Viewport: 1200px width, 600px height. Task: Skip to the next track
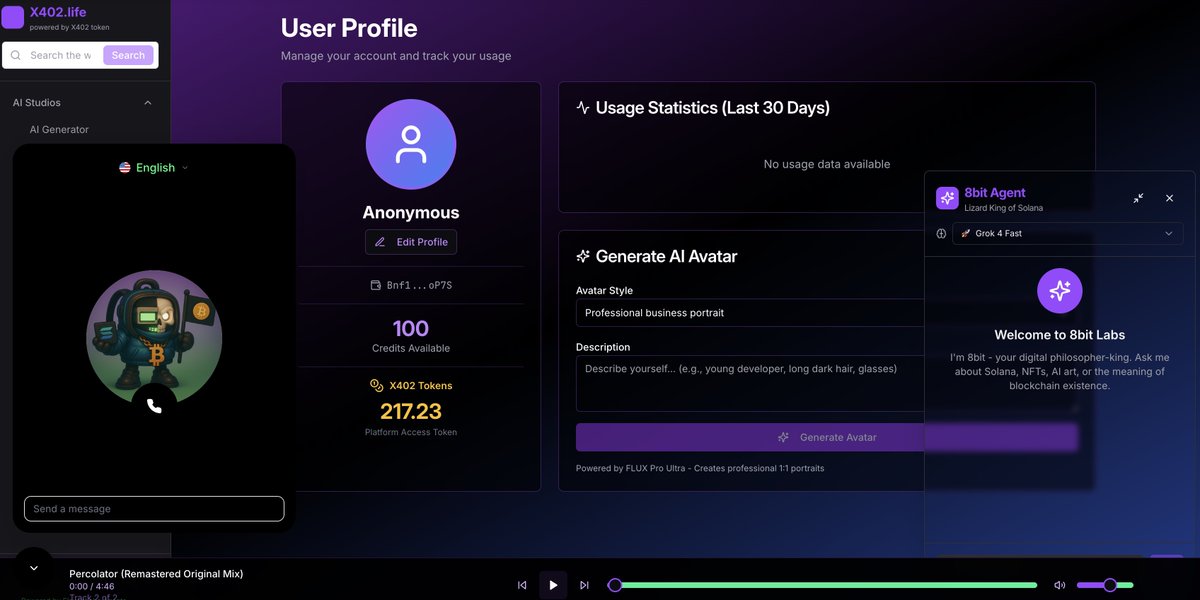(x=584, y=585)
